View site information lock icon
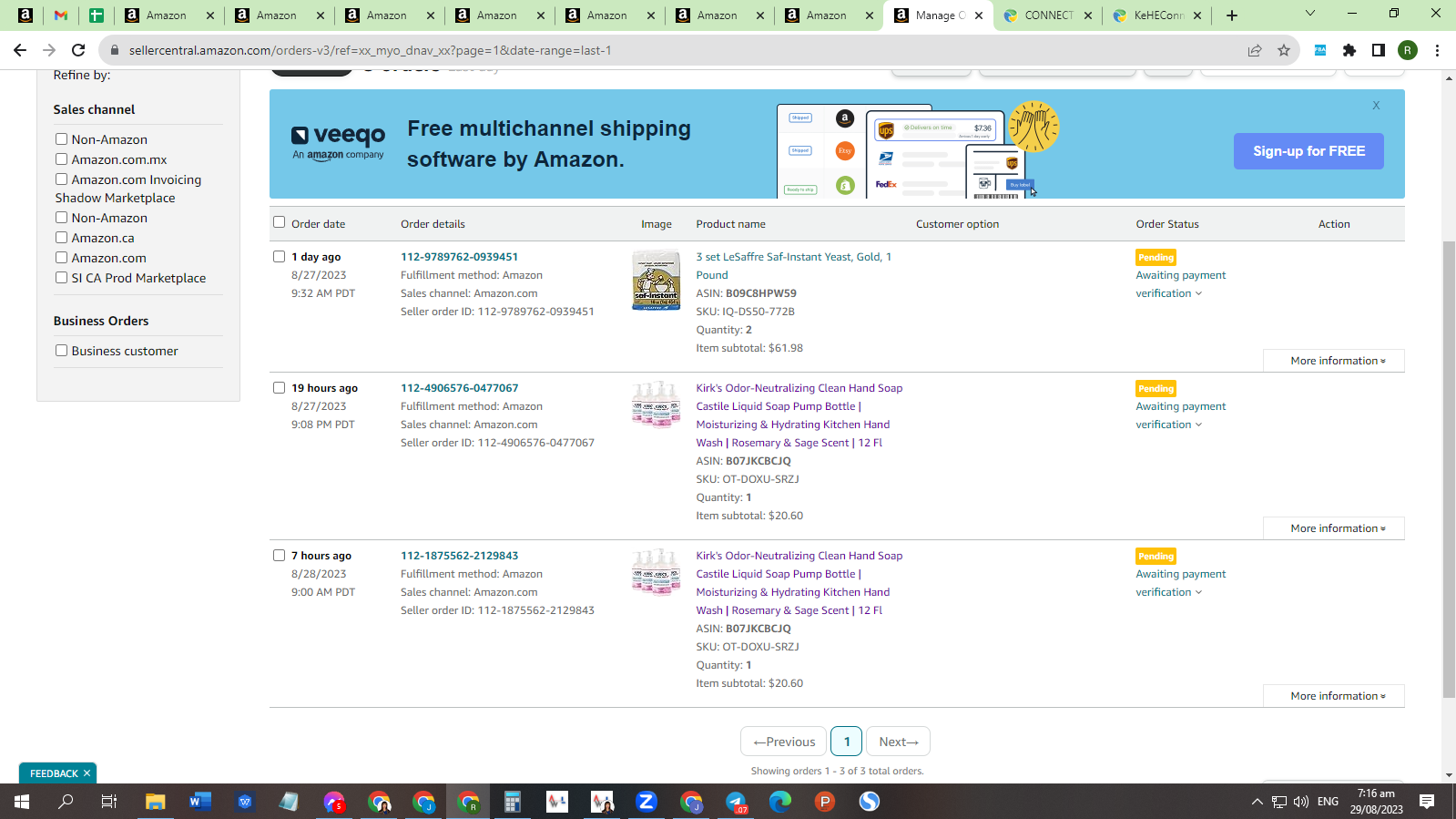Viewport: 1456px width, 819px height. click(x=115, y=50)
